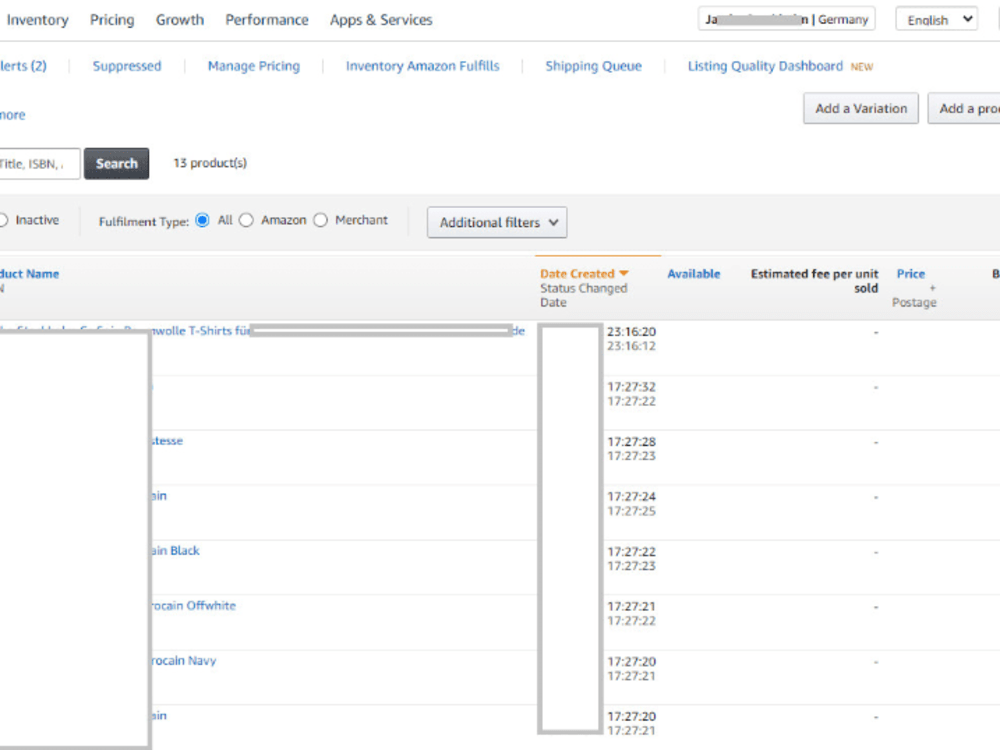Click the 17:27:28 created time

(x=631, y=441)
